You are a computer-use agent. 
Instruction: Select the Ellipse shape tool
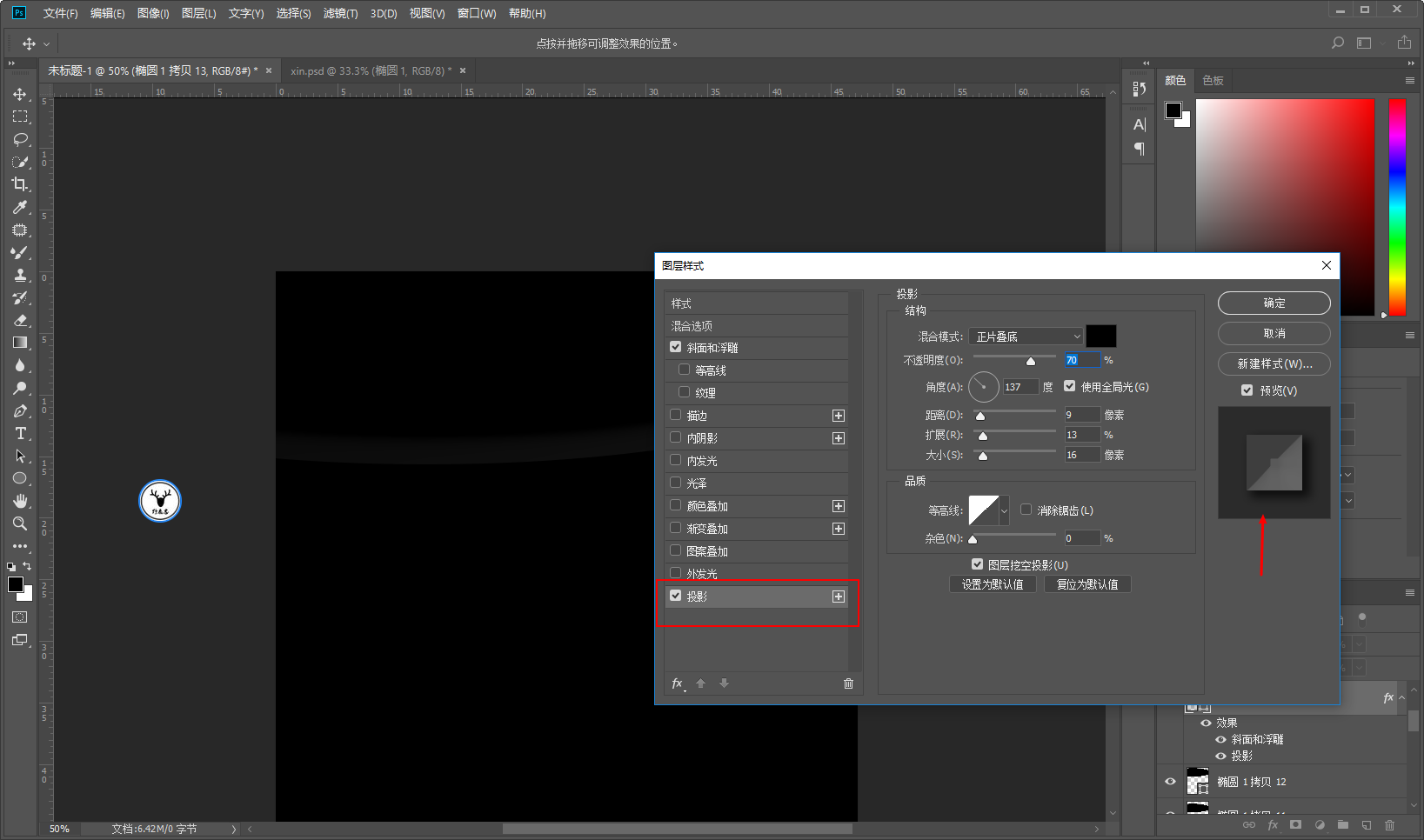pyautogui.click(x=20, y=478)
